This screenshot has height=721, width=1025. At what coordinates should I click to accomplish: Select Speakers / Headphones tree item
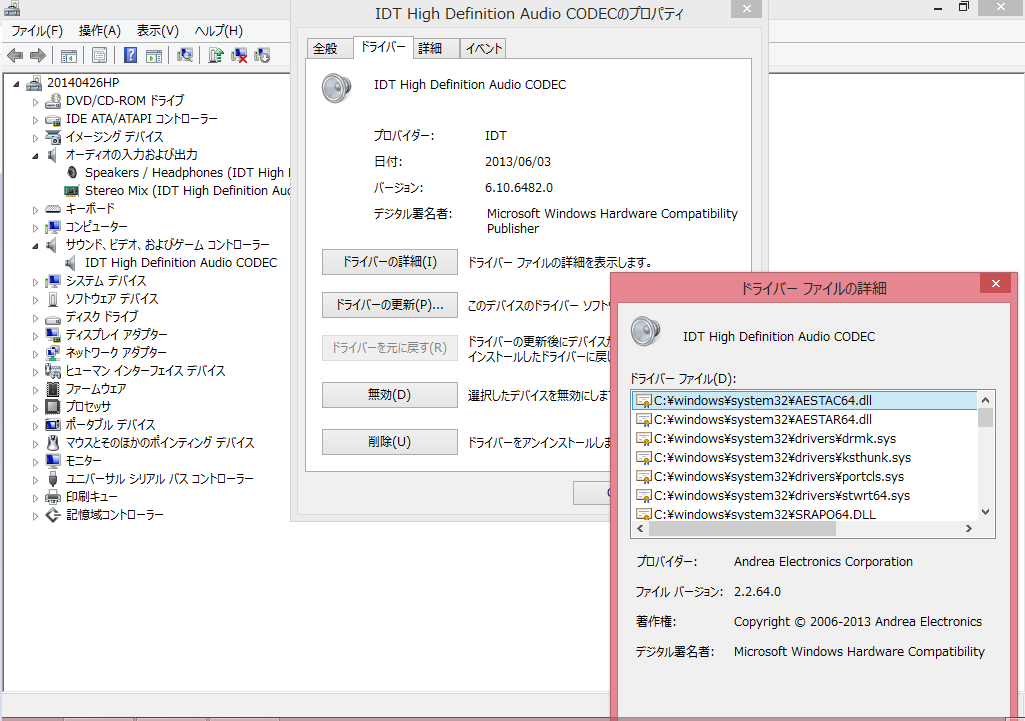click(x=187, y=173)
